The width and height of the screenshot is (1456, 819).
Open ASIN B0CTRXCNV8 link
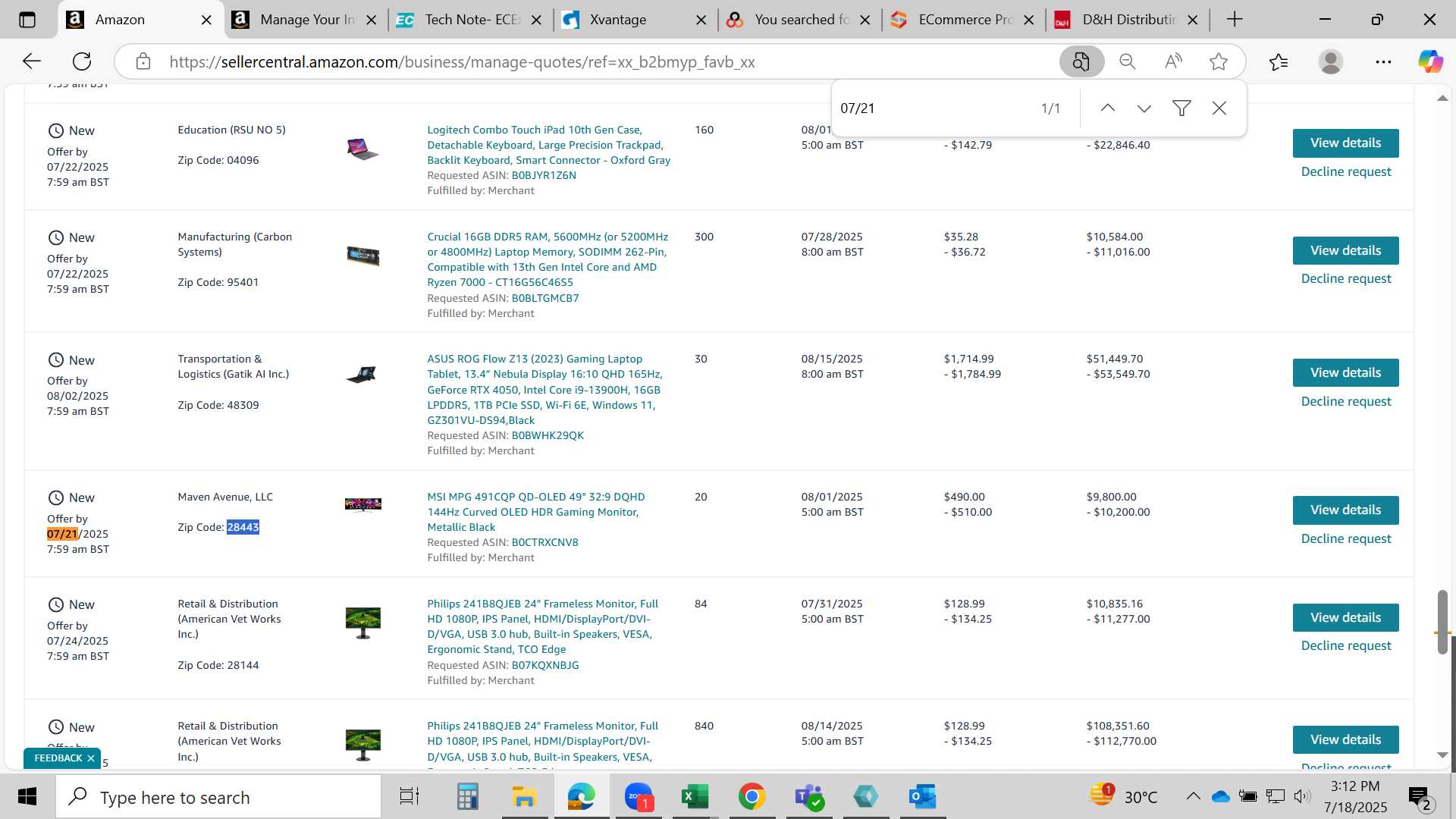544,543
